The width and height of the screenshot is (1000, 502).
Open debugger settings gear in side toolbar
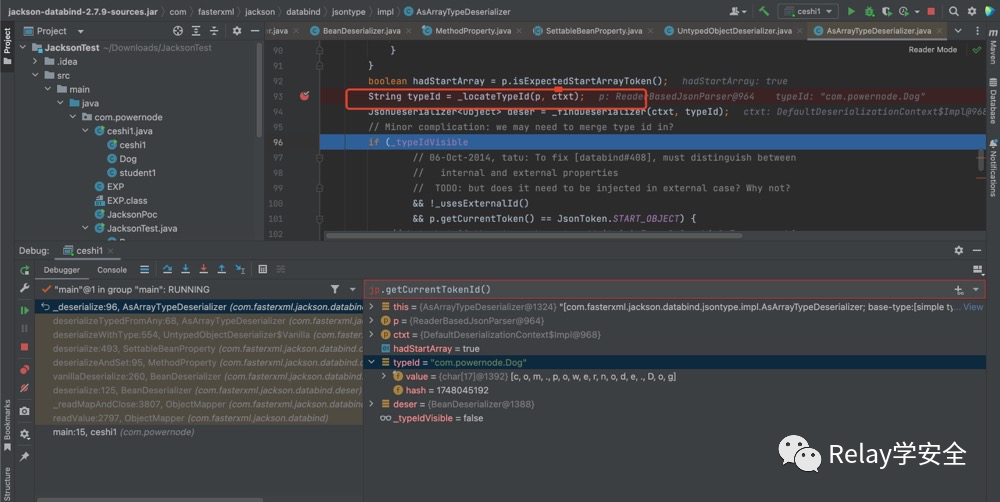(24, 434)
